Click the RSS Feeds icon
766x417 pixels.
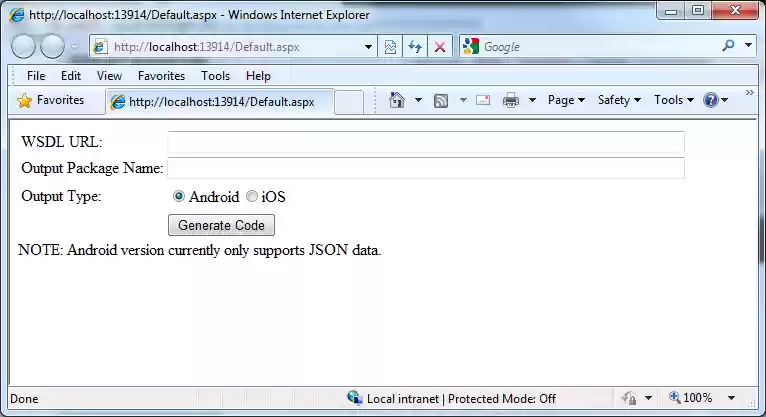pyautogui.click(x=441, y=101)
